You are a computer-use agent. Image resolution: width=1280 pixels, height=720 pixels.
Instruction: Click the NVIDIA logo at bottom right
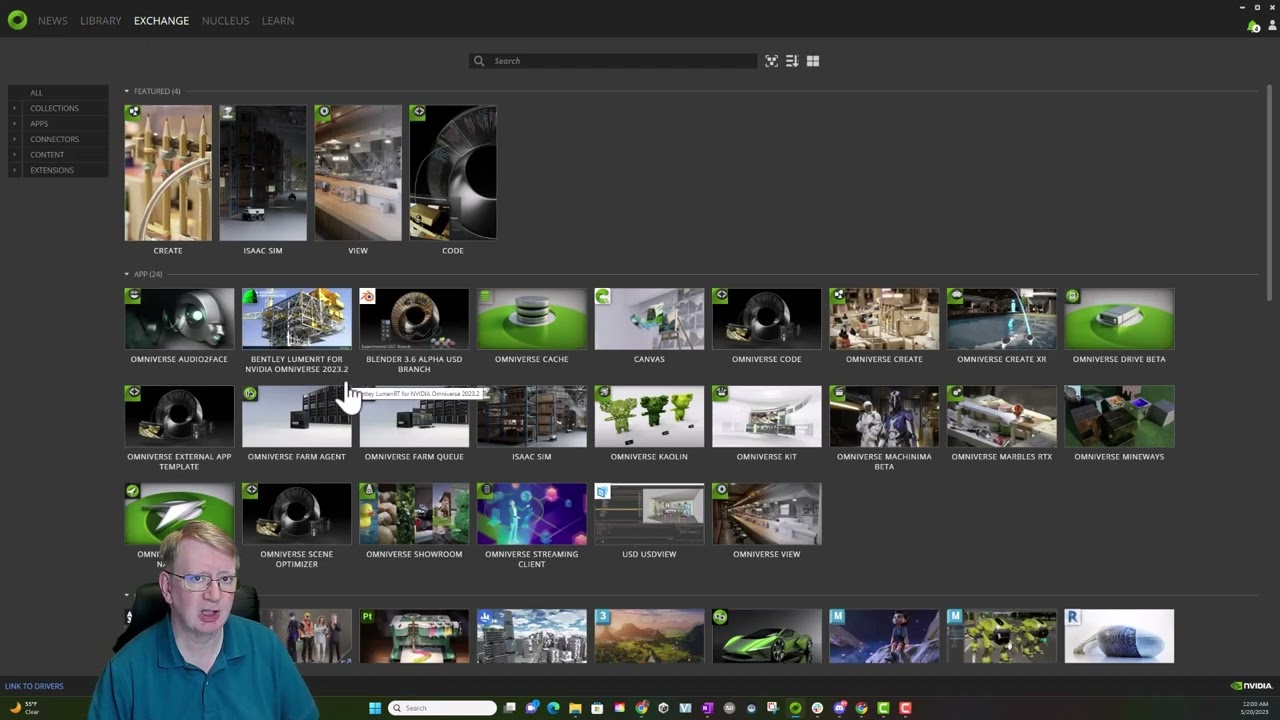[x=1251, y=686]
